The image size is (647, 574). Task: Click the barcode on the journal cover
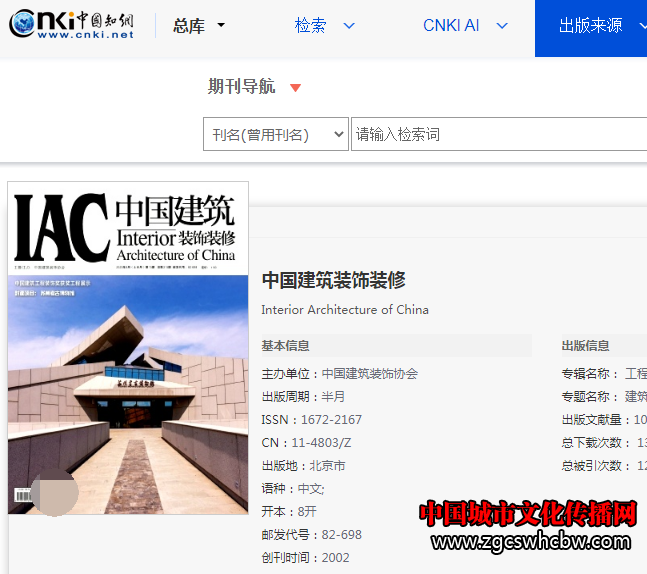22,495
